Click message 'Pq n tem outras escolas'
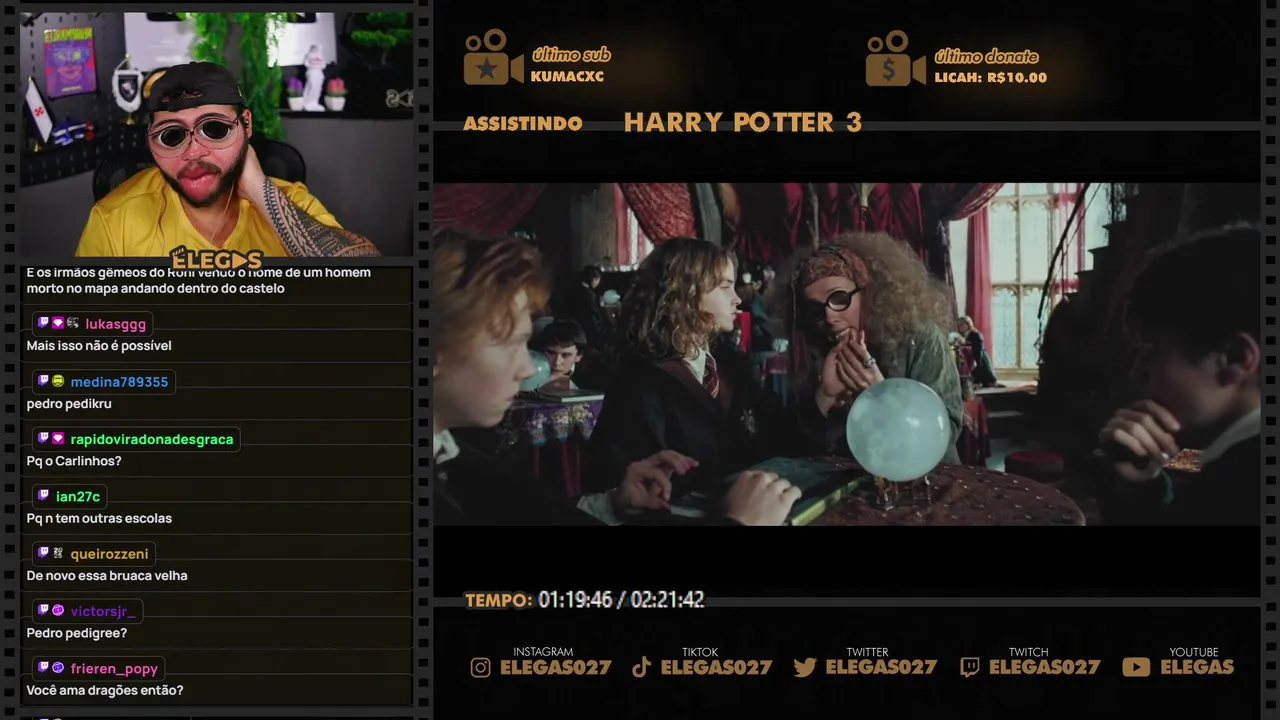The height and width of the screenshot is (720, 1280). [x=99, y=518]
